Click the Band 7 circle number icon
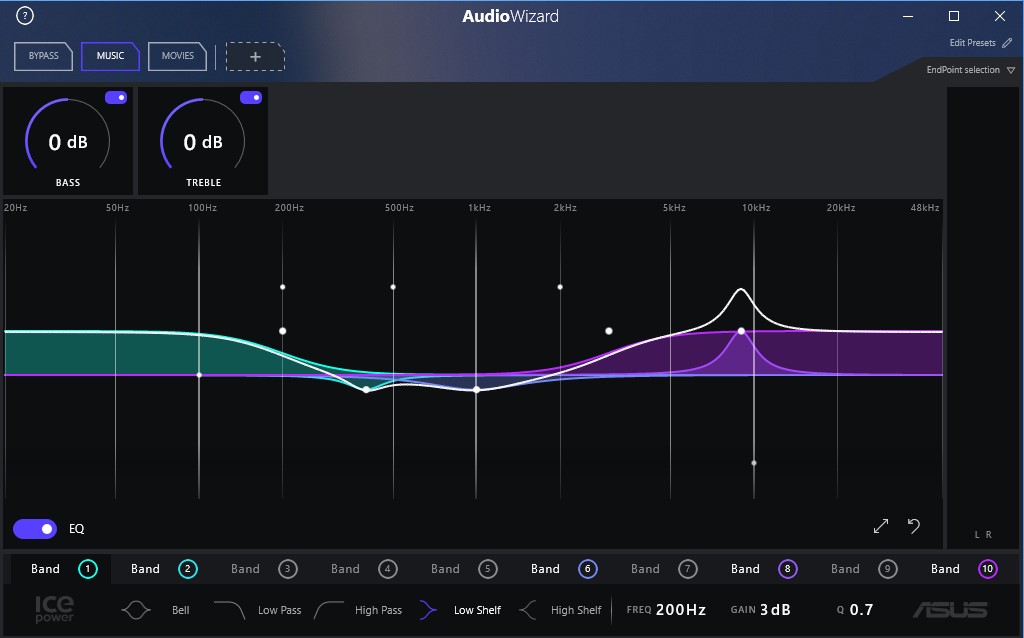The image size is (1024, 638). [687, 569]
